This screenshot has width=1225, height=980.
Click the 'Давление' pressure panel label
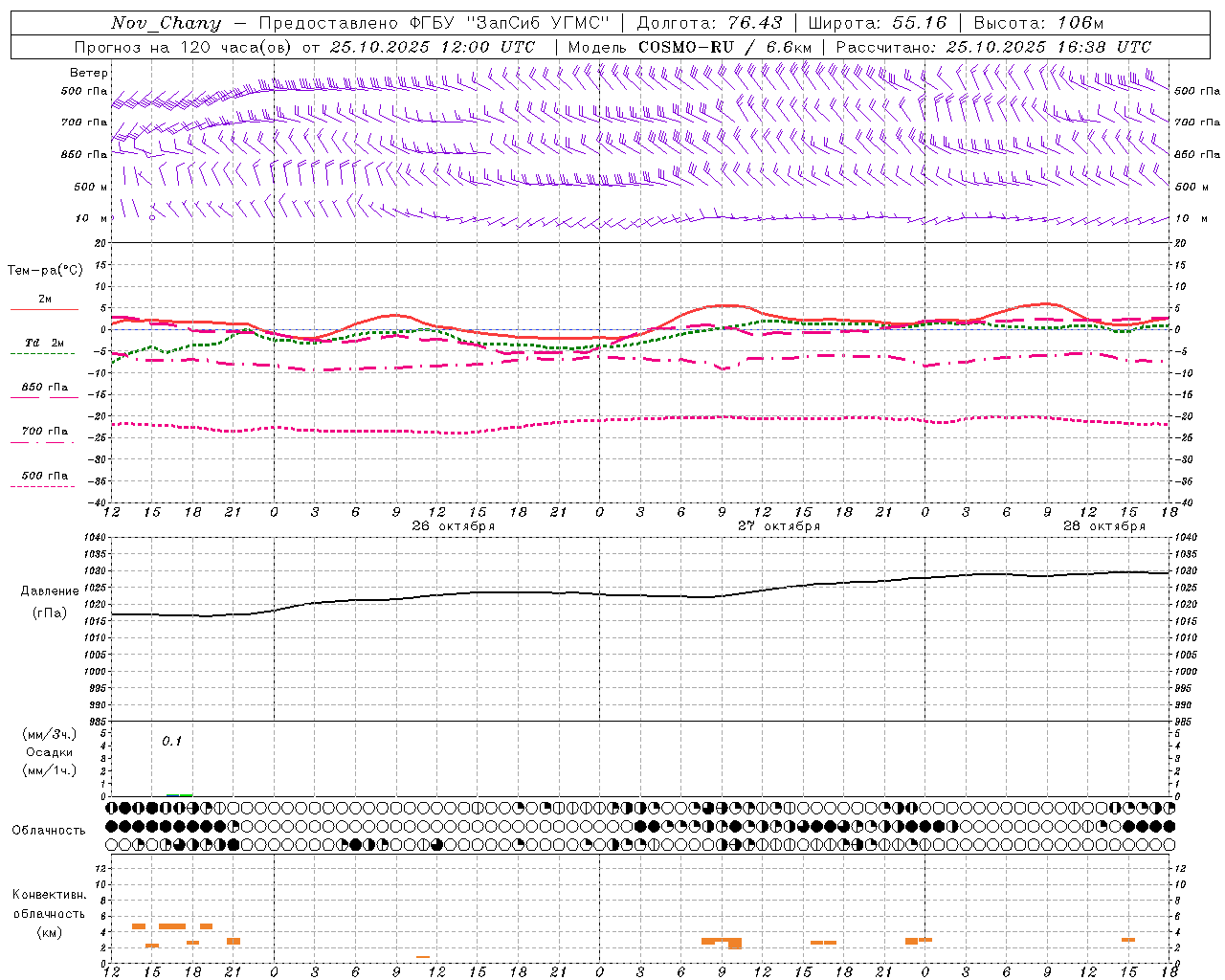50,591
